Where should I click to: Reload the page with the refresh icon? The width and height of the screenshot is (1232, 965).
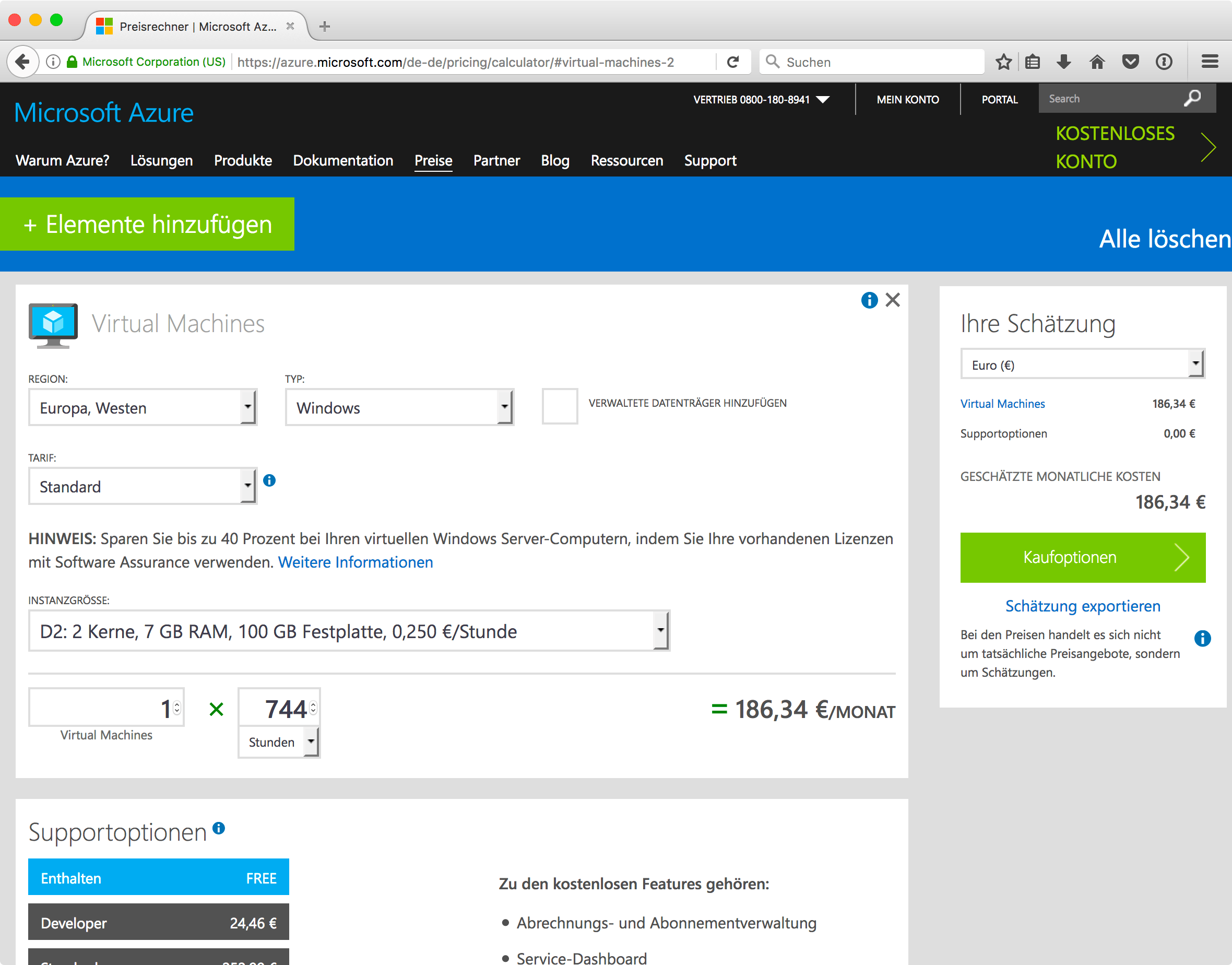point(732,62)
